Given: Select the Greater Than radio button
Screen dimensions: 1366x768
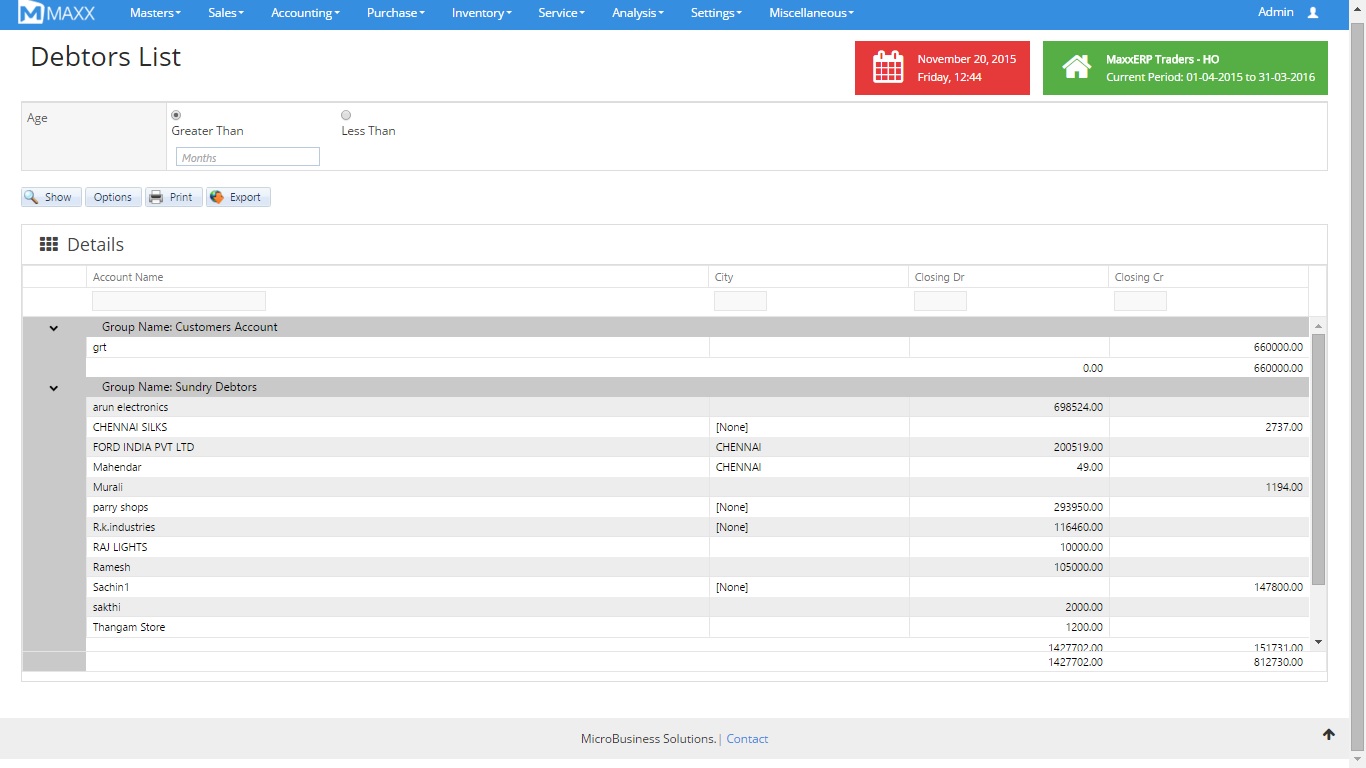Looking at the screenshot, I should tap(177, 115).
